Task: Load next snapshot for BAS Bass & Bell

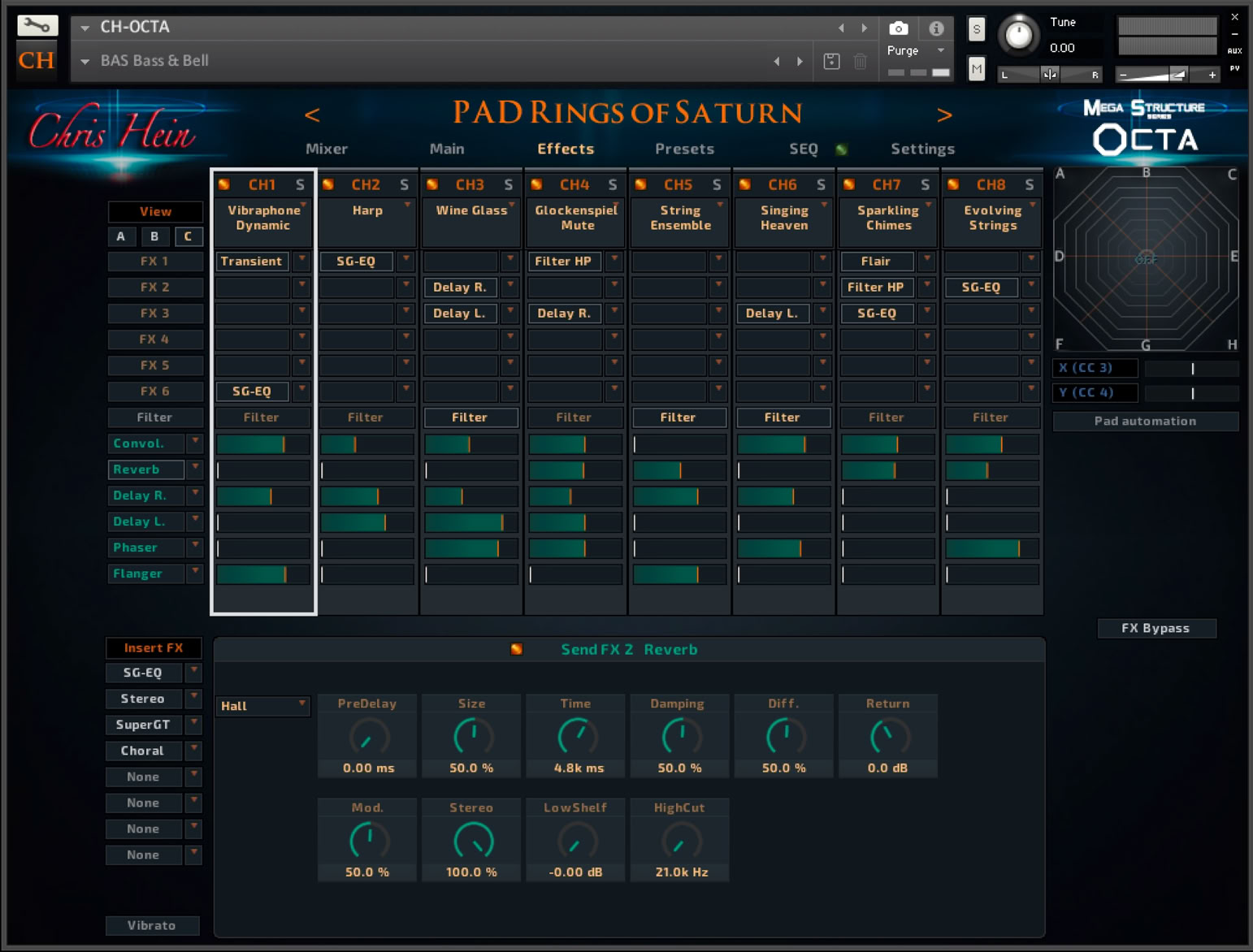Action: click(800, 61)
